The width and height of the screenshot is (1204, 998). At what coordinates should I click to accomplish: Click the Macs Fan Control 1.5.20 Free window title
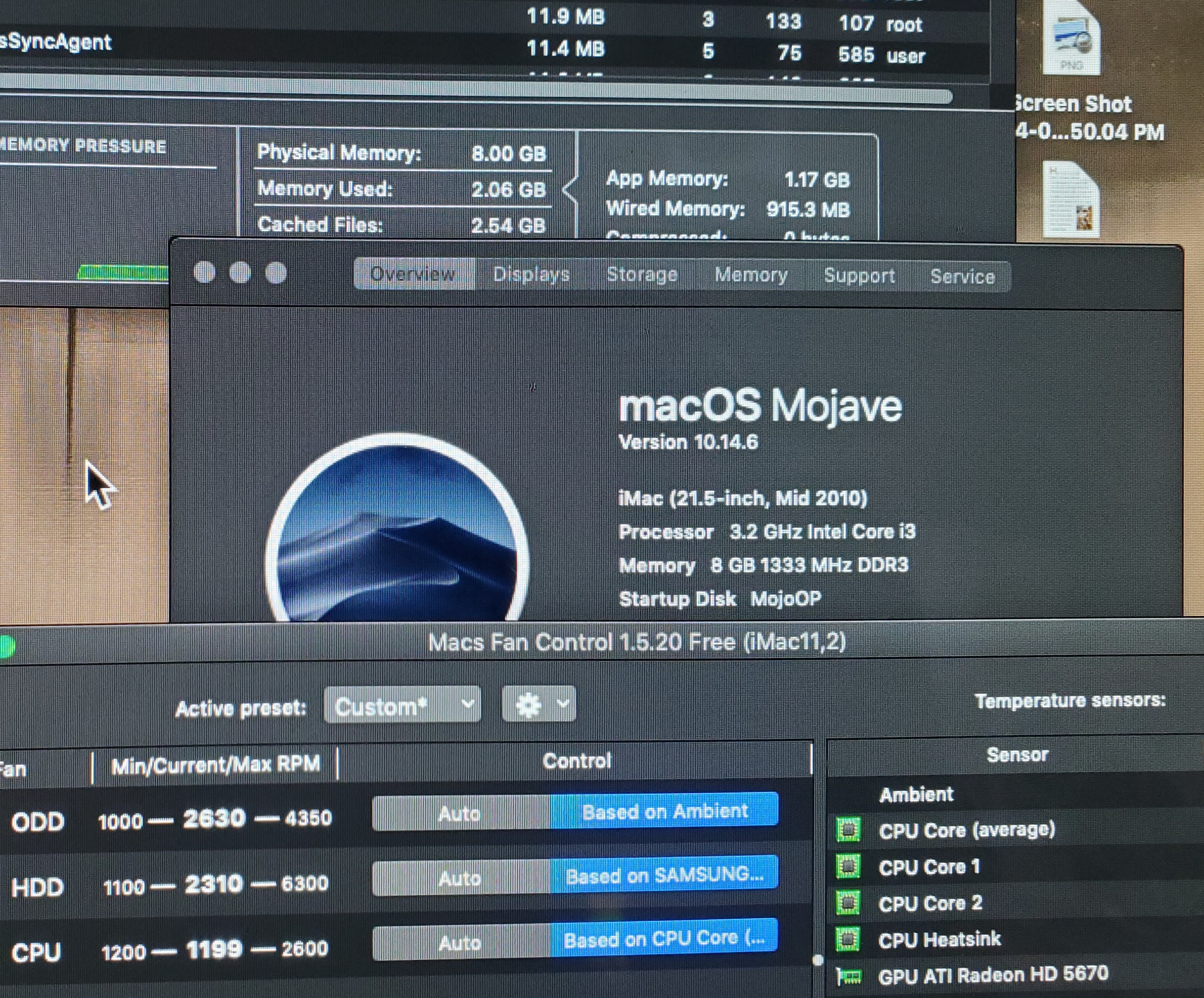pos(636,642)
